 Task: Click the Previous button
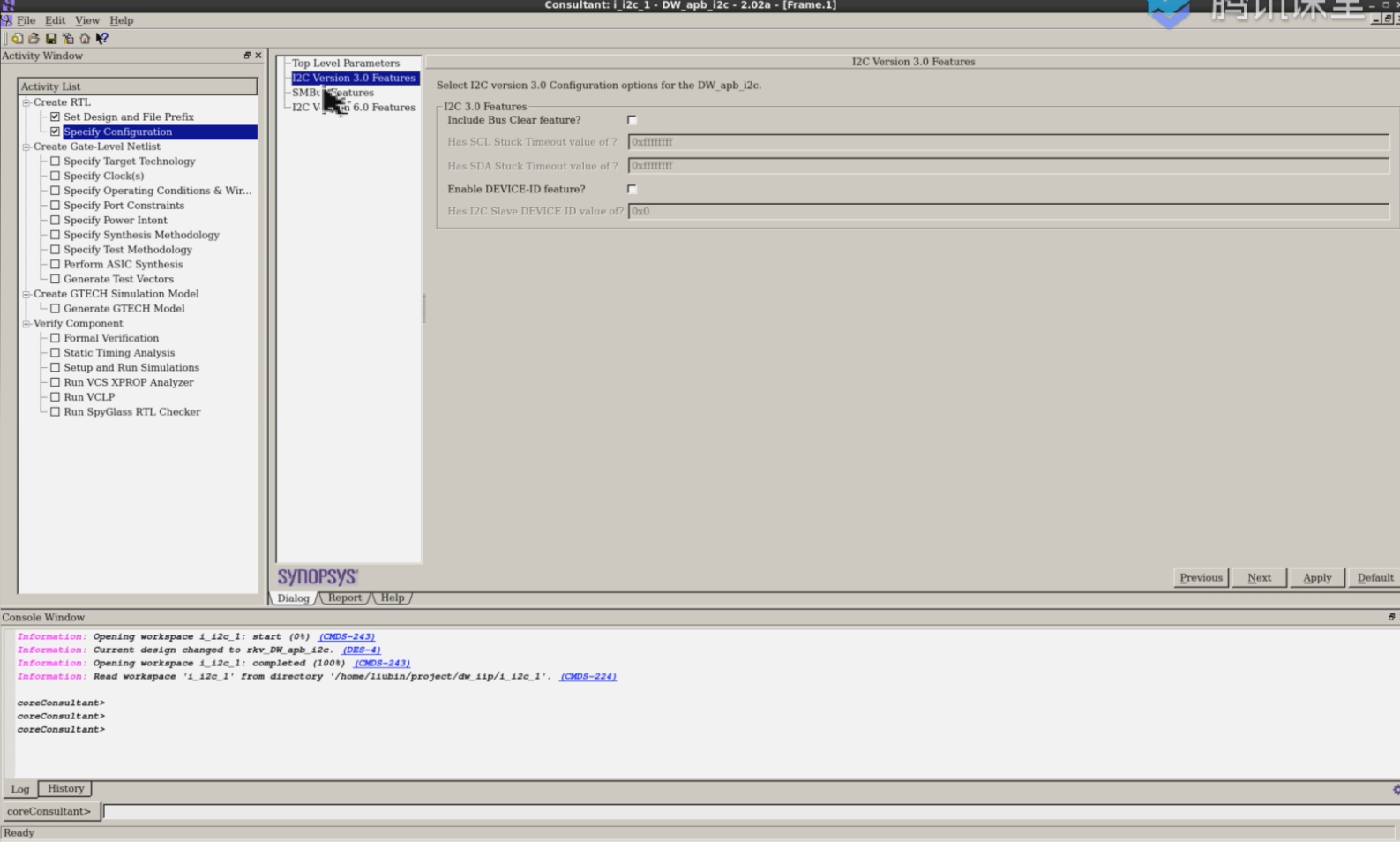pyautogui.click(x=1201, y=578)
